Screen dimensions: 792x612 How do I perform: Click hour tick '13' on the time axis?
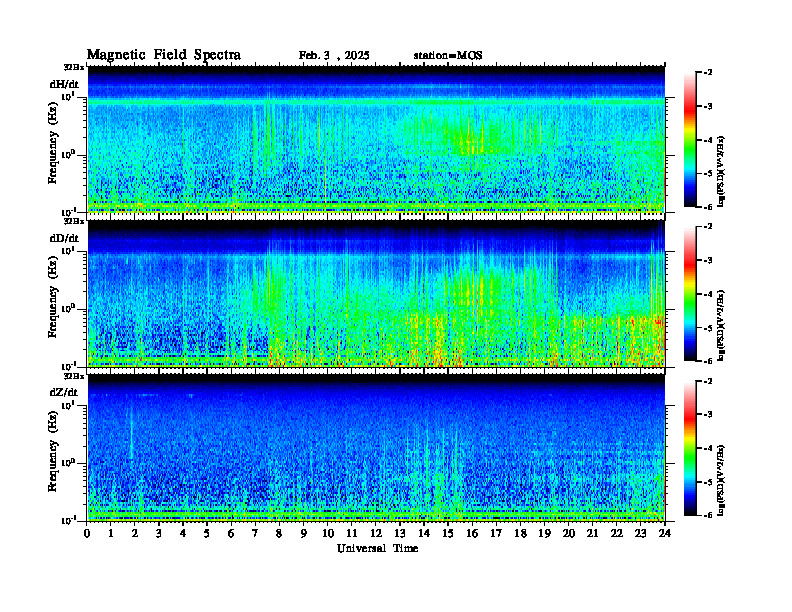[x=400, y=534]
